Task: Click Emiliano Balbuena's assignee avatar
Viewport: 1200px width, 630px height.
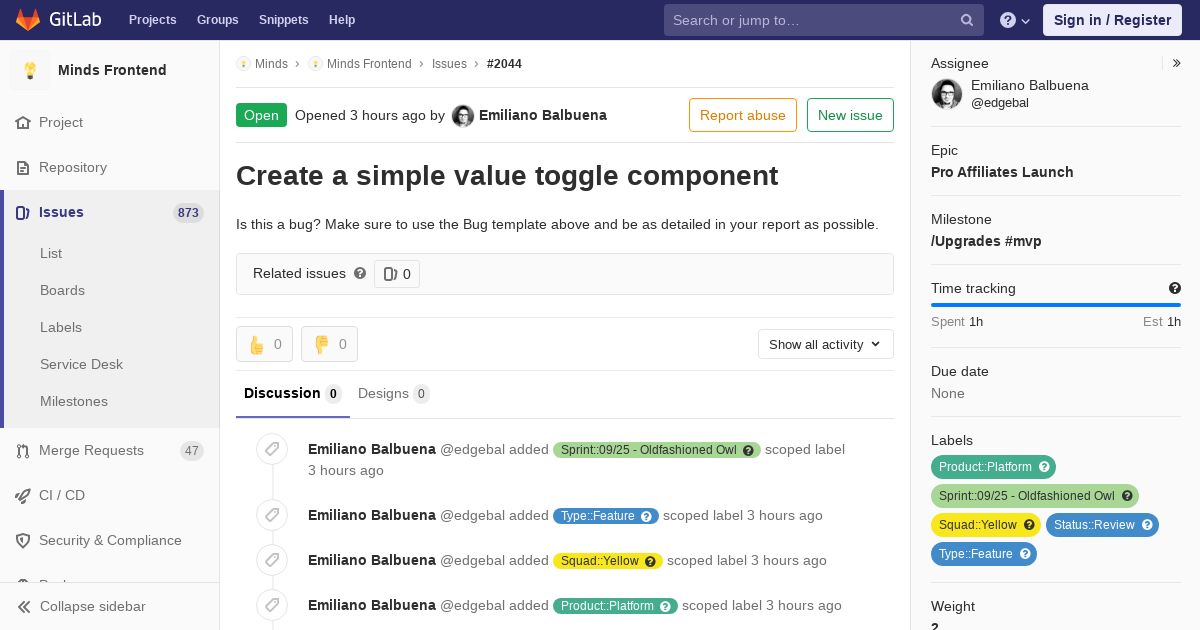Action: click(x=947, y=94)
